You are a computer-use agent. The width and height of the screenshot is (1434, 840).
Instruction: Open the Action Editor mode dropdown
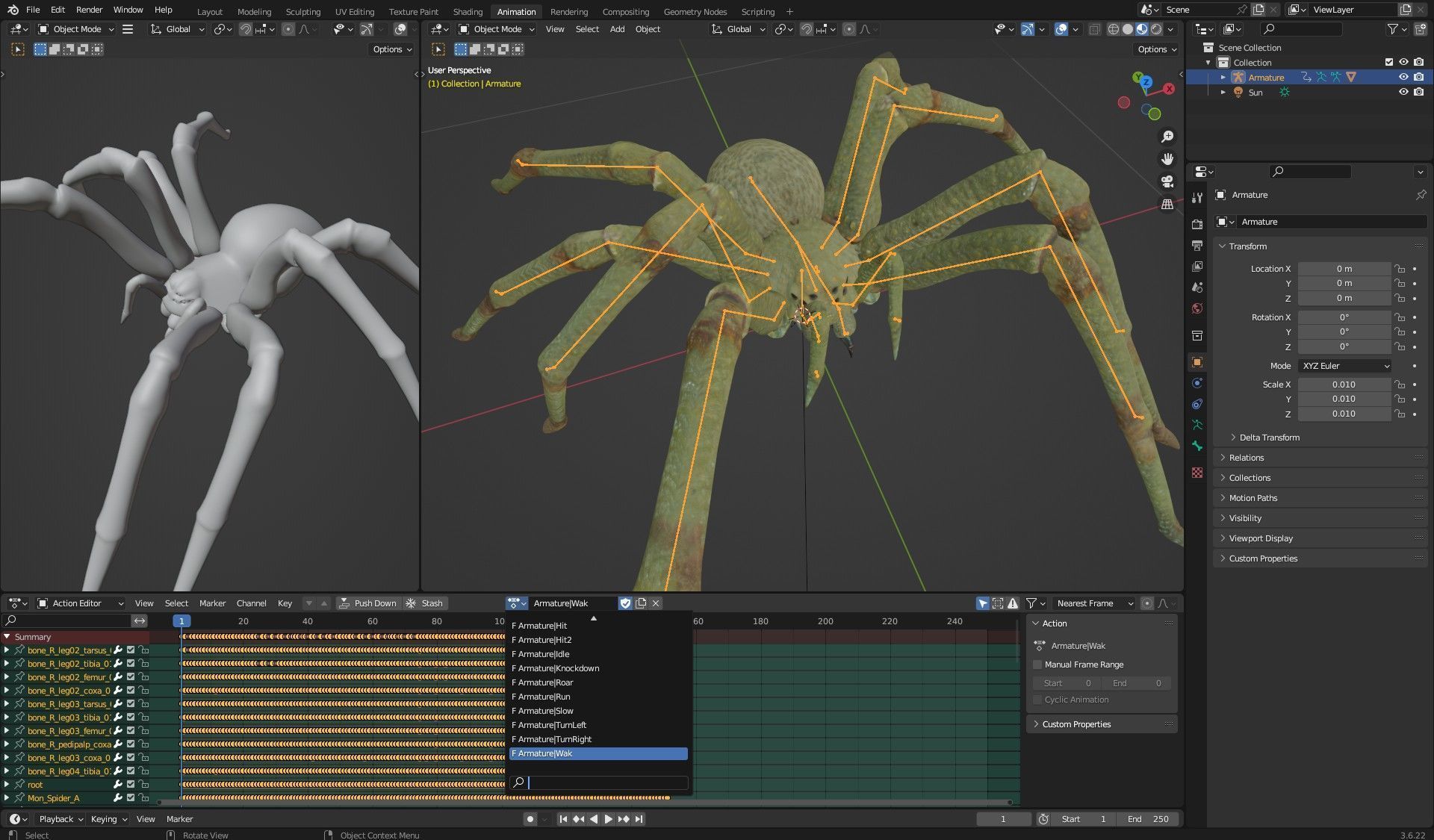click(81, 603)
